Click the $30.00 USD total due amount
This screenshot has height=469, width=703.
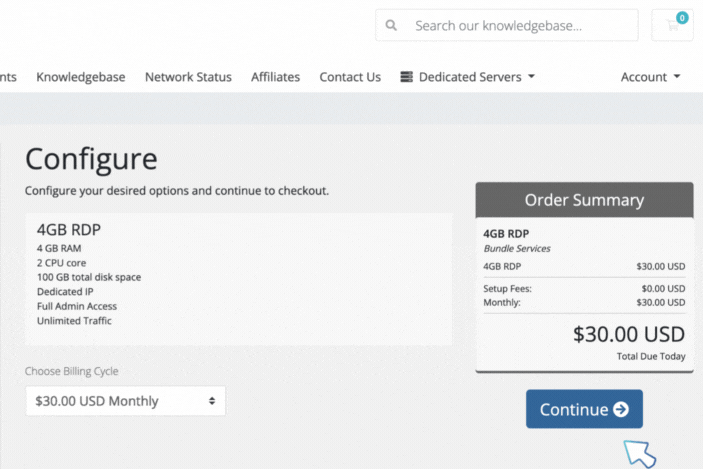point(629,334)
